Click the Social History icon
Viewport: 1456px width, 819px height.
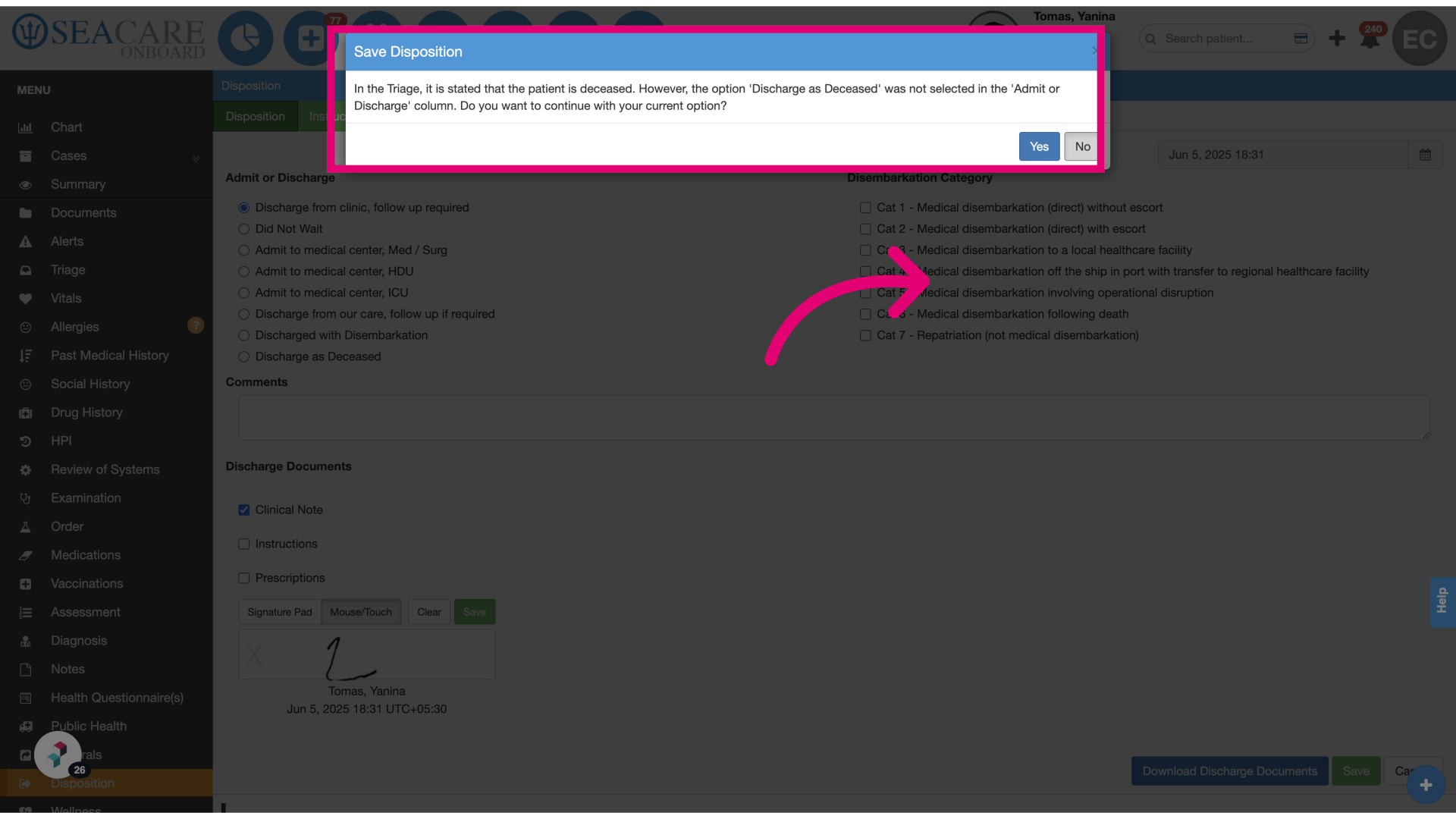pos(25,384)
